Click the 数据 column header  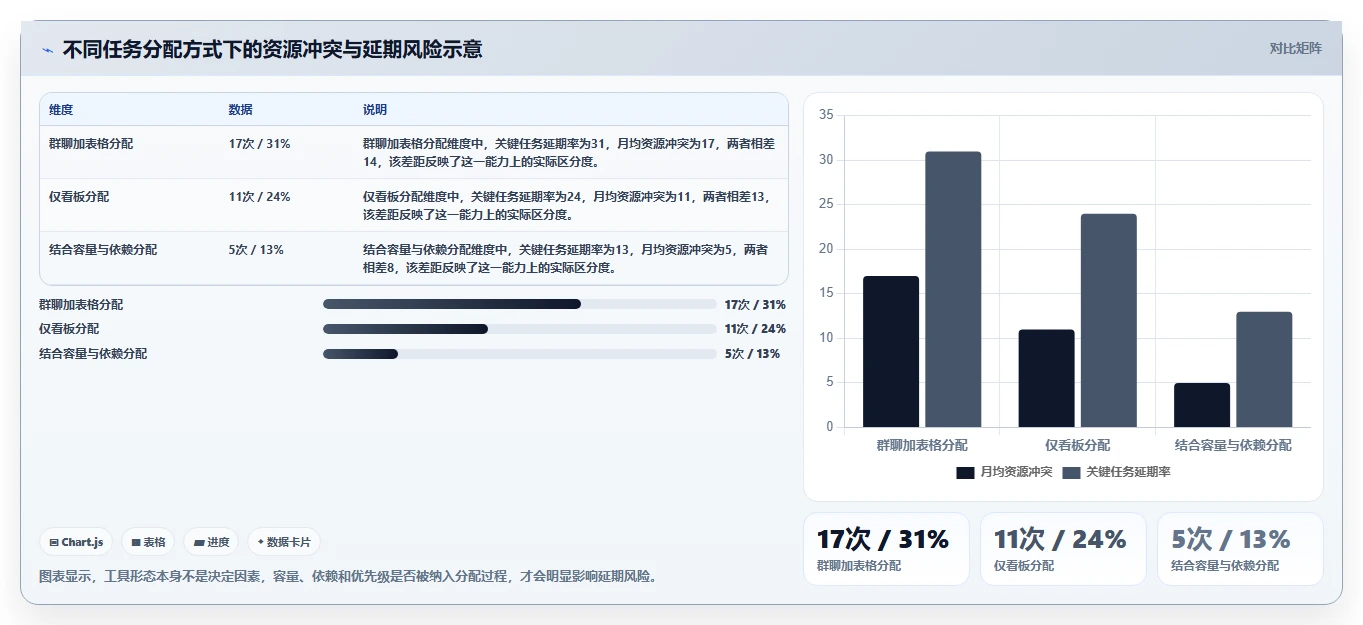(x=241, y=110)
